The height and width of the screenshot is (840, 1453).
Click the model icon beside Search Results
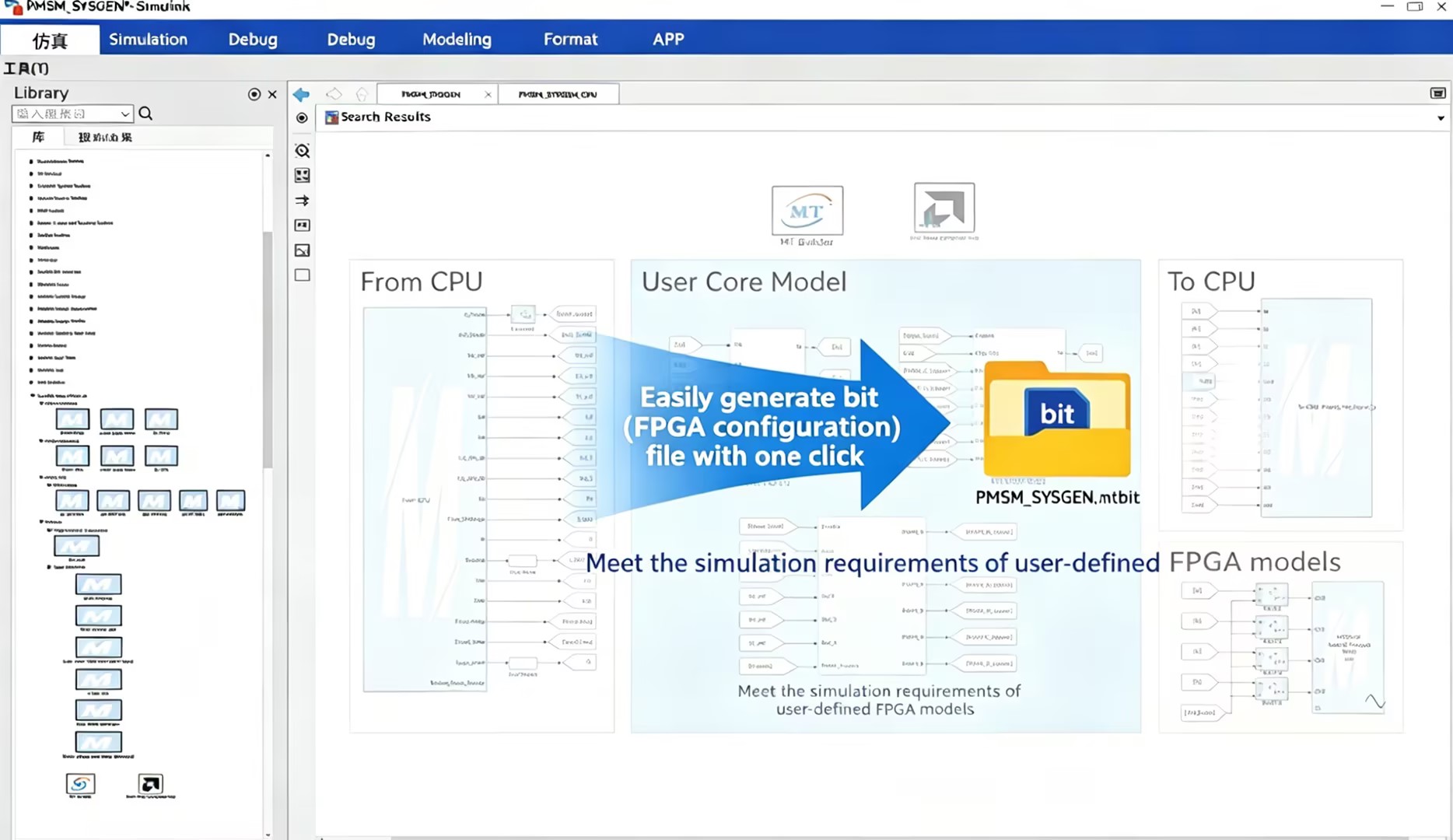pos(331,117)
